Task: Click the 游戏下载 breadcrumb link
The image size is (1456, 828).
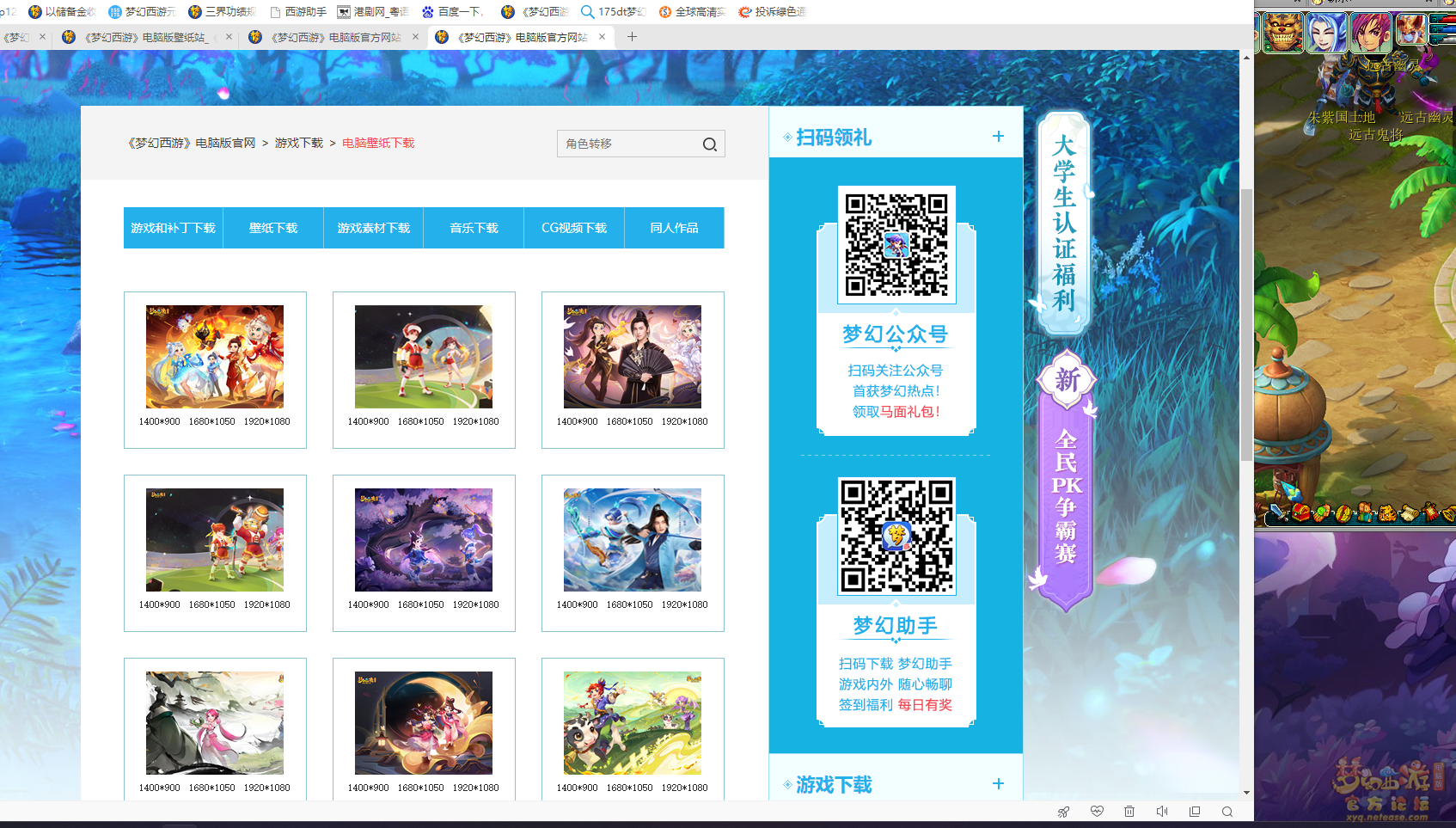Action: click(299, 143)
